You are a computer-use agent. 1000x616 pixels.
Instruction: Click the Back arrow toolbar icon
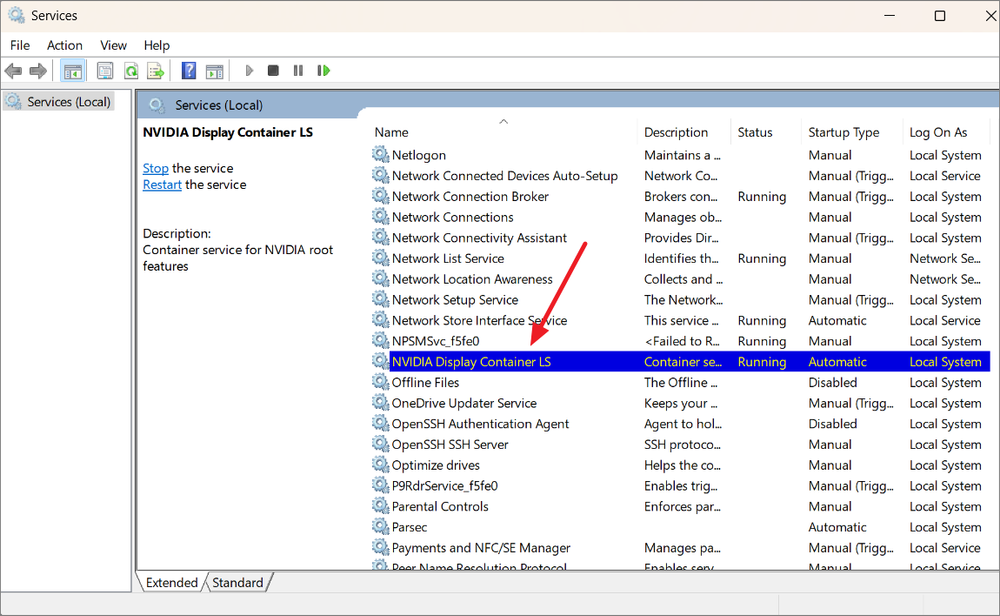13,71
